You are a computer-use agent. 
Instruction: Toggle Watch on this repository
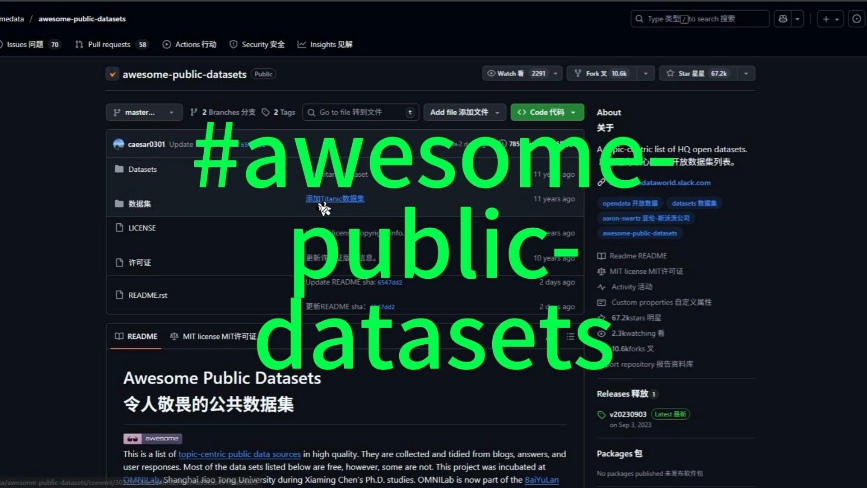tap(516, 74)
